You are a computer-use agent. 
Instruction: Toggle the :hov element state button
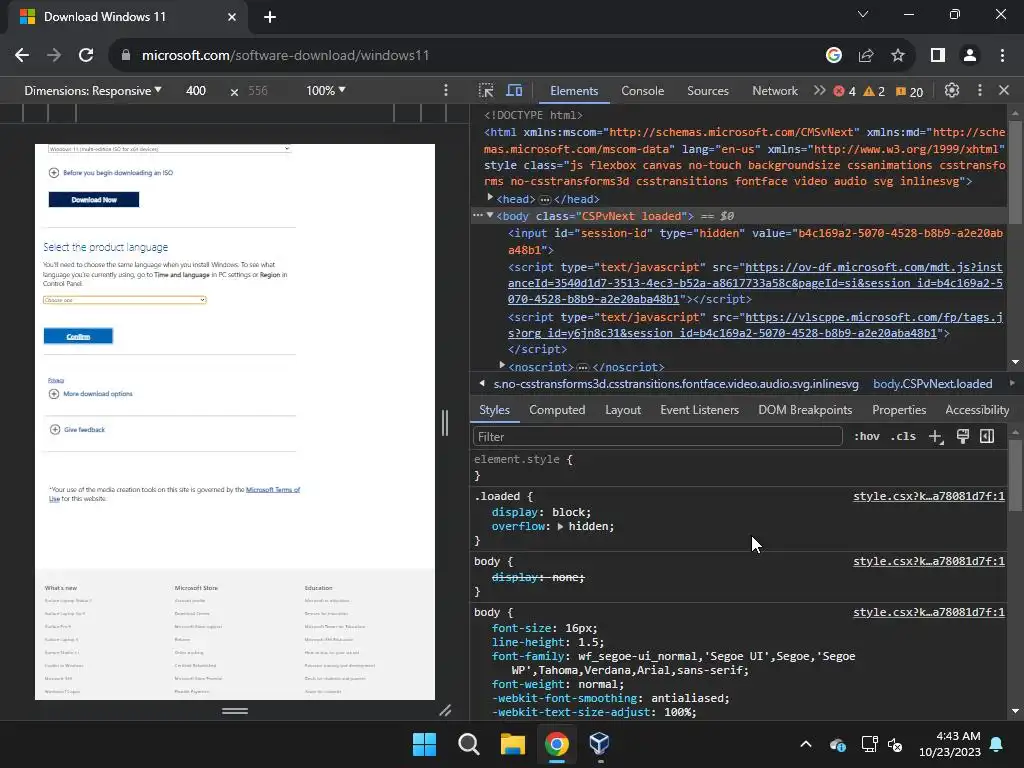coord(867,436)
